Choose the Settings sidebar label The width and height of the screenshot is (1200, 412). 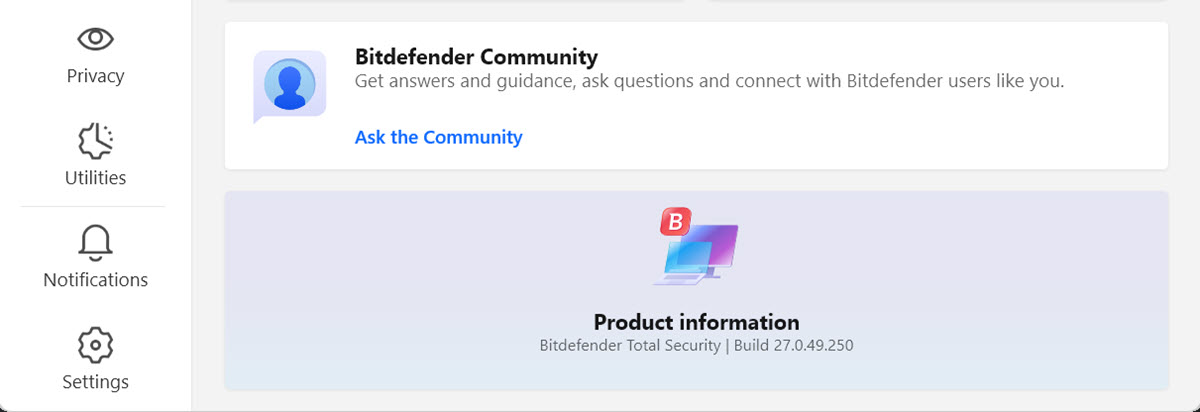pyautogui.click(x=95, y=382)
